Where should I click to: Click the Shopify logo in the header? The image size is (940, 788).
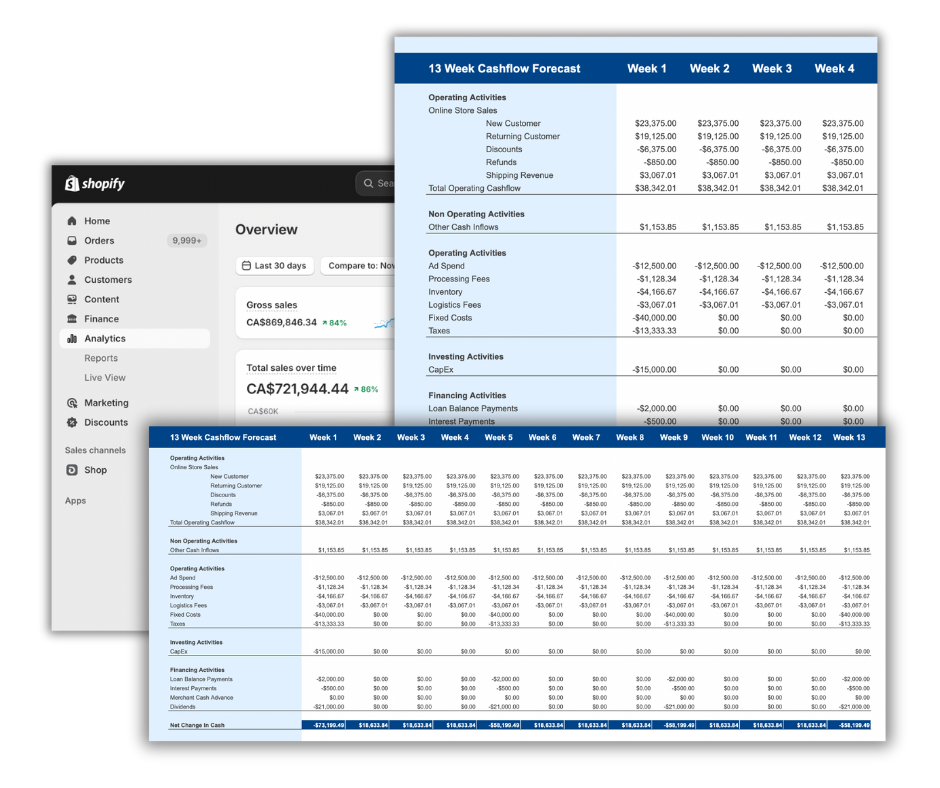pos(96,183)
